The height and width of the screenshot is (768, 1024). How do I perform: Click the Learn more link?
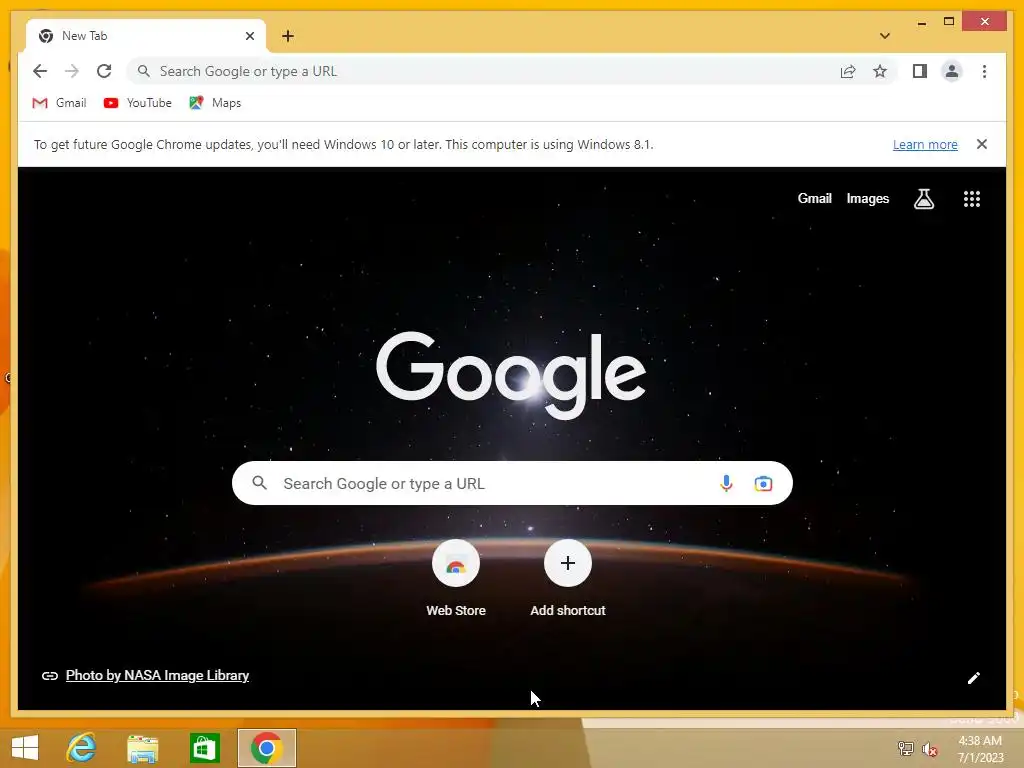[x=925, y=144]
